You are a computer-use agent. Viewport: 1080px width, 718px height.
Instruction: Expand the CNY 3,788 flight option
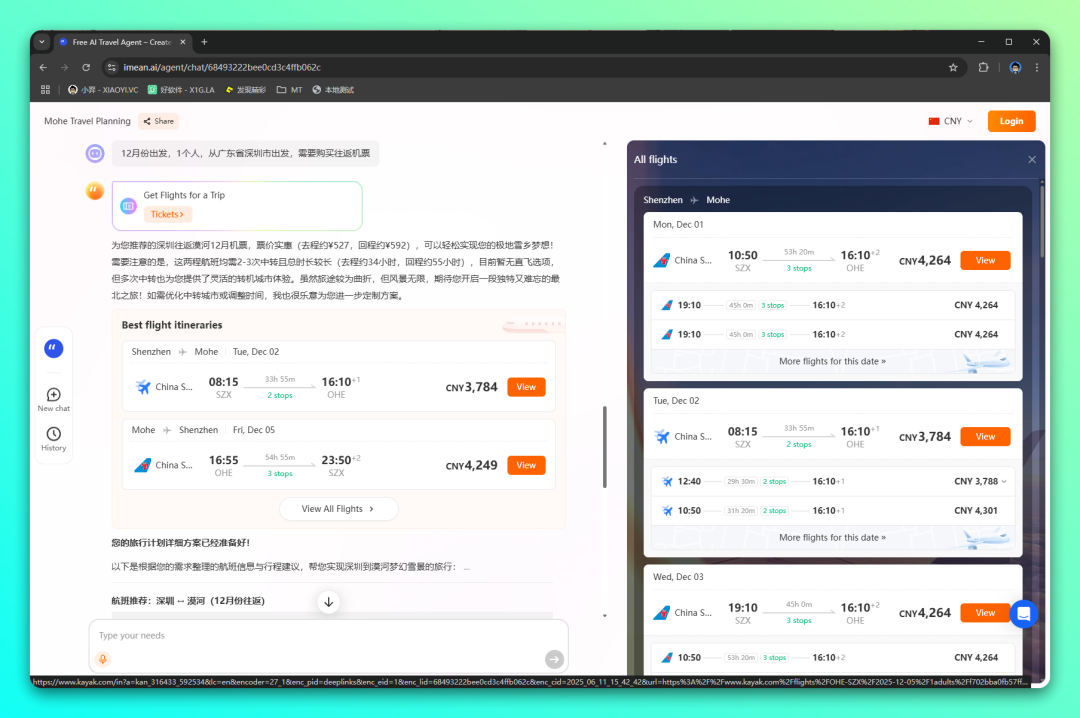(x=1003, y=482)
